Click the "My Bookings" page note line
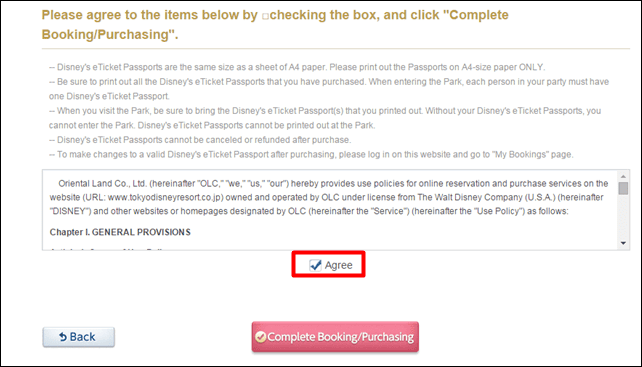 point(311,154)
